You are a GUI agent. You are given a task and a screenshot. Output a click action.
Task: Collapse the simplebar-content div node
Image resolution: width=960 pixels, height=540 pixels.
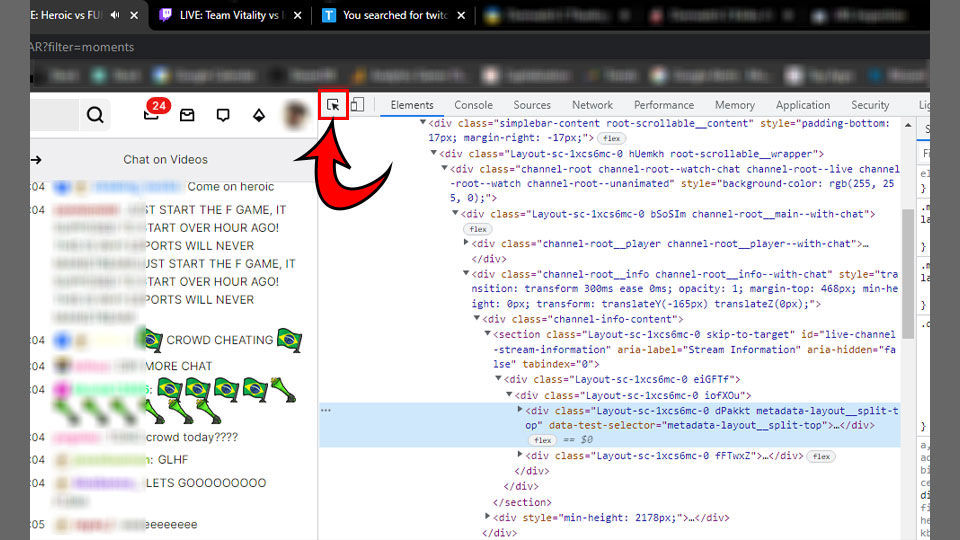pyautogui.click(x=423, y=123)
